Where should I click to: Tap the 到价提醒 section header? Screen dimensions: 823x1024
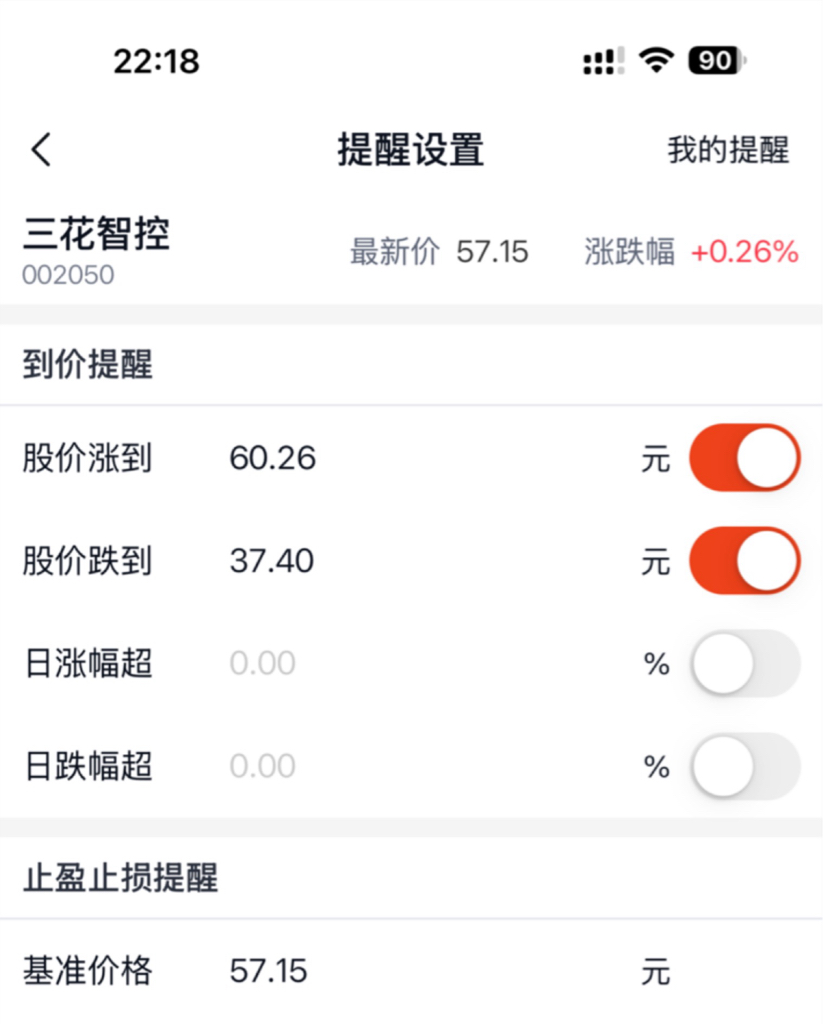tap(88, 366)
